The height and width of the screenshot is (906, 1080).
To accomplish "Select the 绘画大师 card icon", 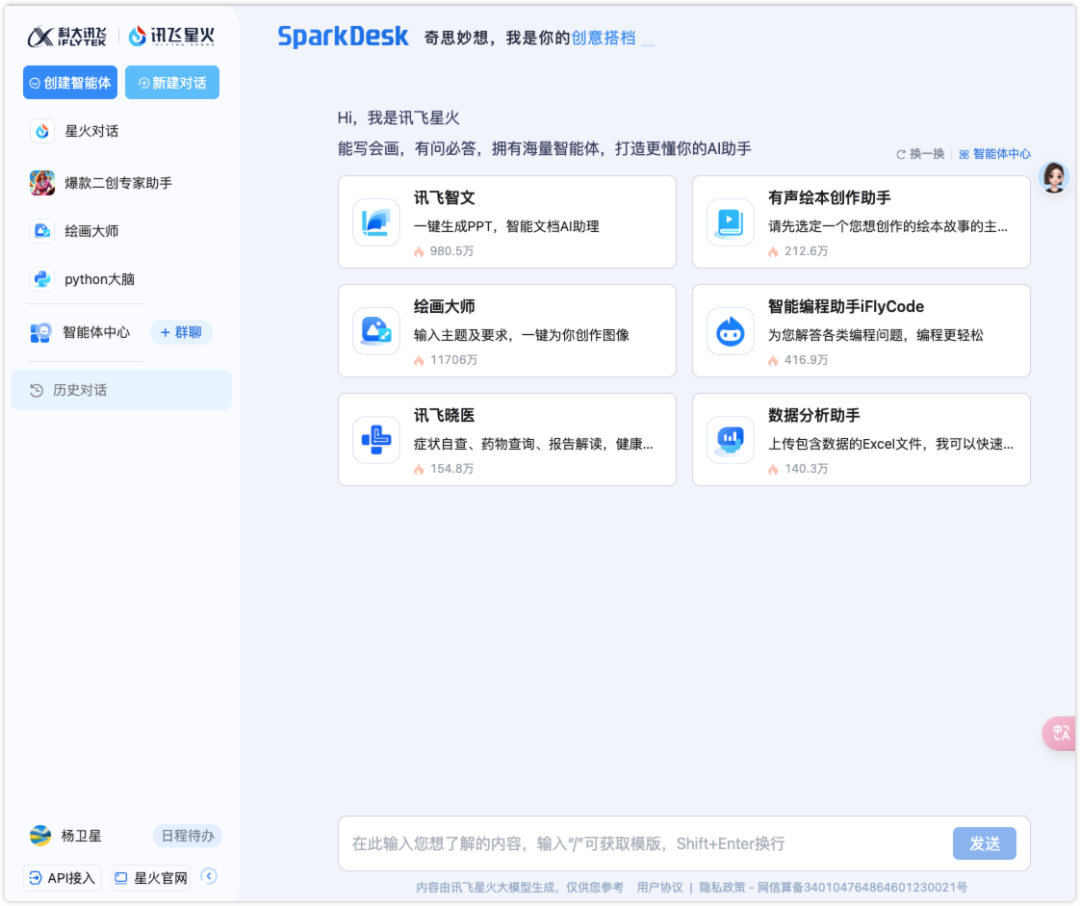I will coord(375,330).
